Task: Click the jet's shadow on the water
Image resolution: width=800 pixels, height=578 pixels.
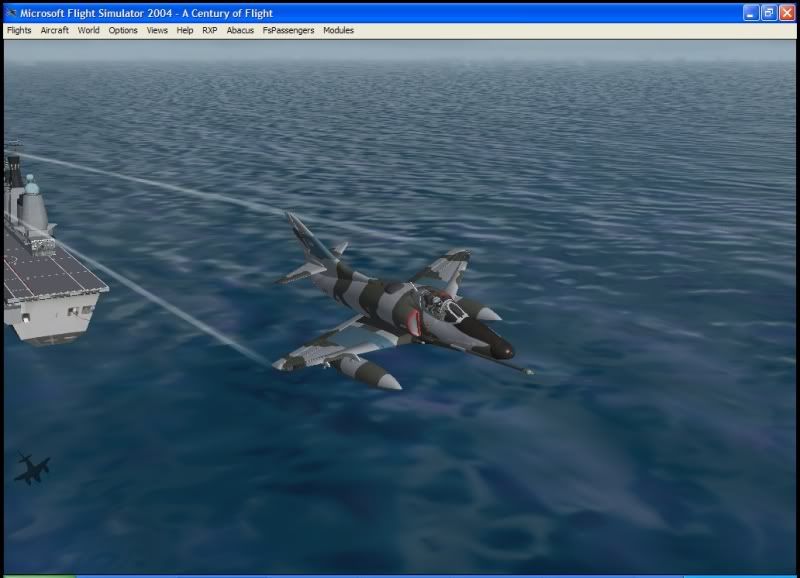Action: tap(32, 467)
